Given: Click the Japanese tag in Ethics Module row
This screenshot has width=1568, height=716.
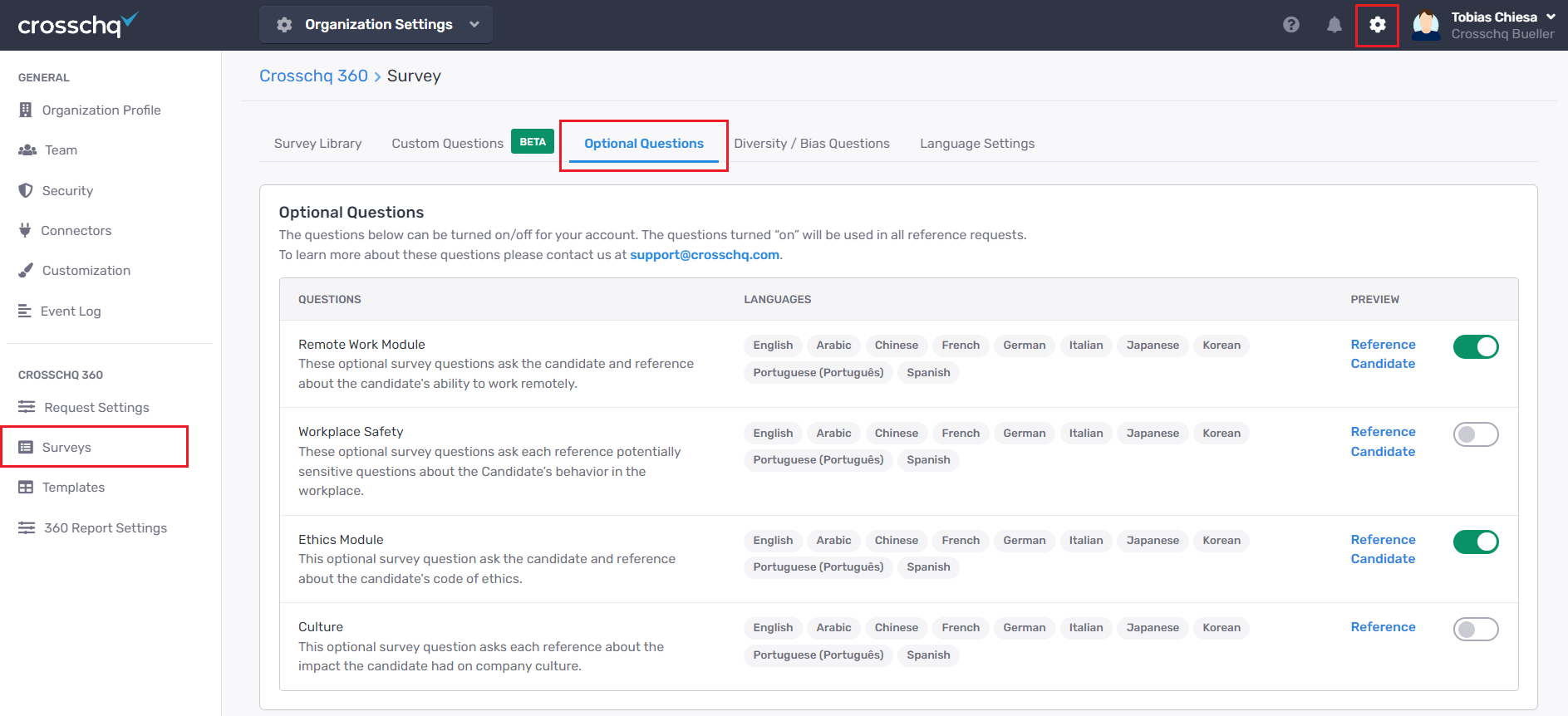Looking at the screenshot, I should pyautogui.click(x=1153, y=541).
